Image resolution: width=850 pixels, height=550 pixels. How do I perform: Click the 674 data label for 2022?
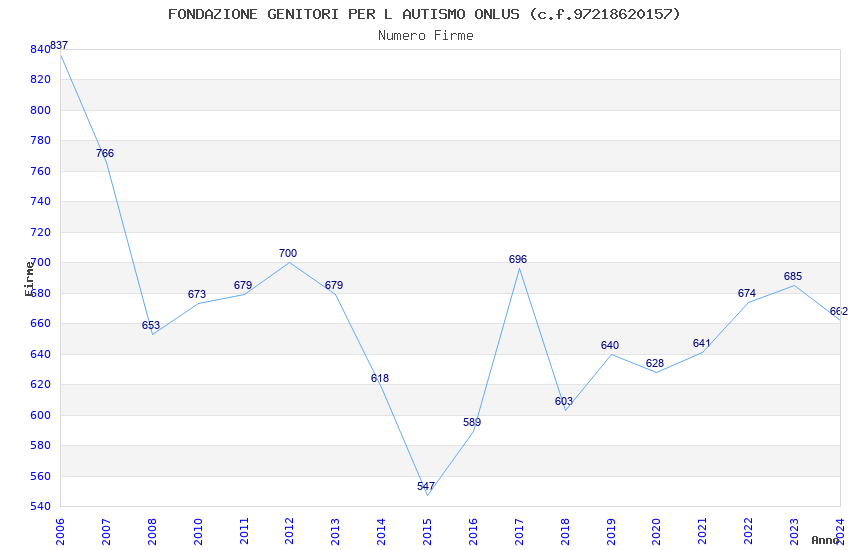pos(747,293)
